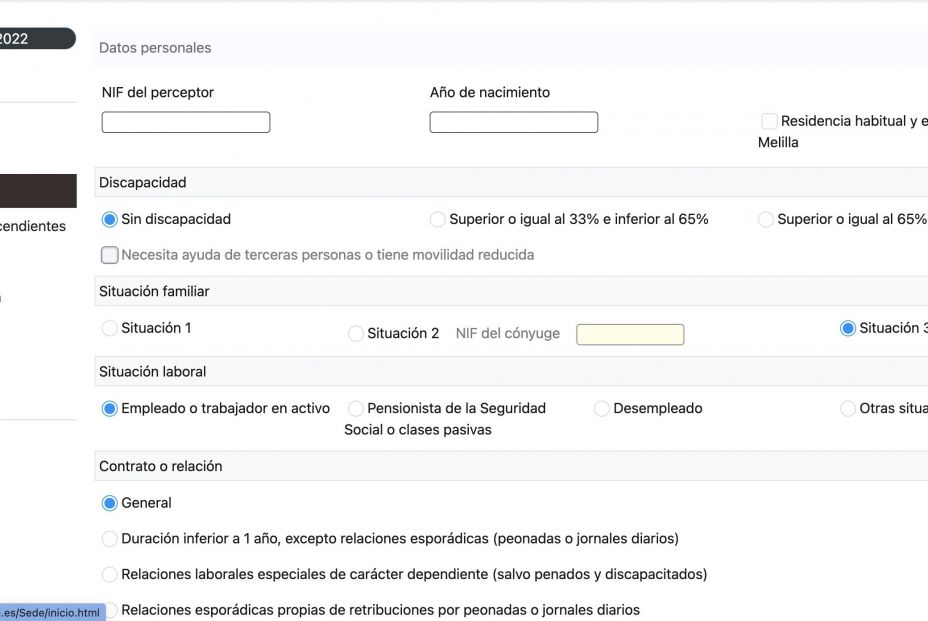Select the "Sin discapacidad" radio button
Viewport: 928px width, 621px height.
point(110,219)
